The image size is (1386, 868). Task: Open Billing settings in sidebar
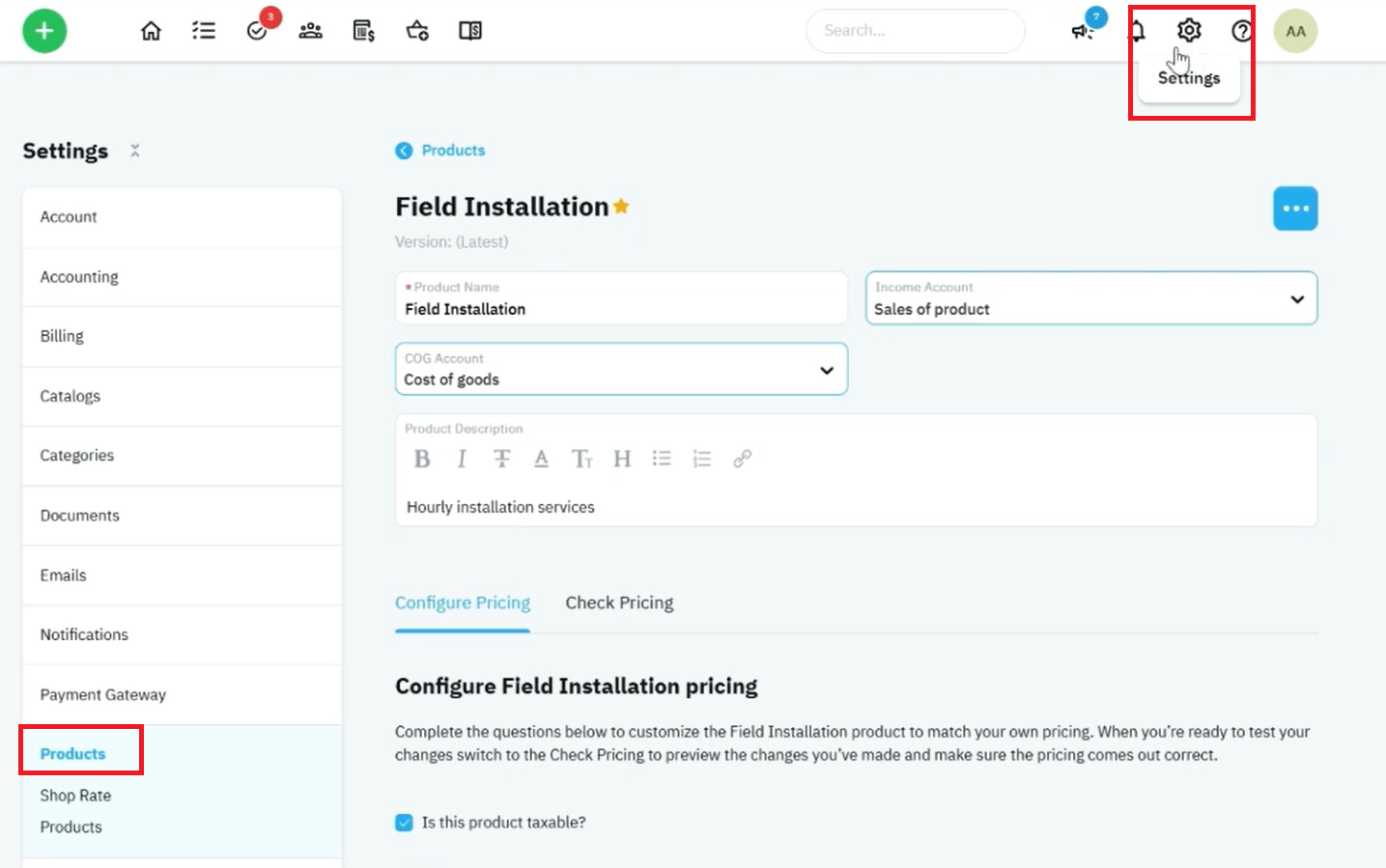click(182, 336)
